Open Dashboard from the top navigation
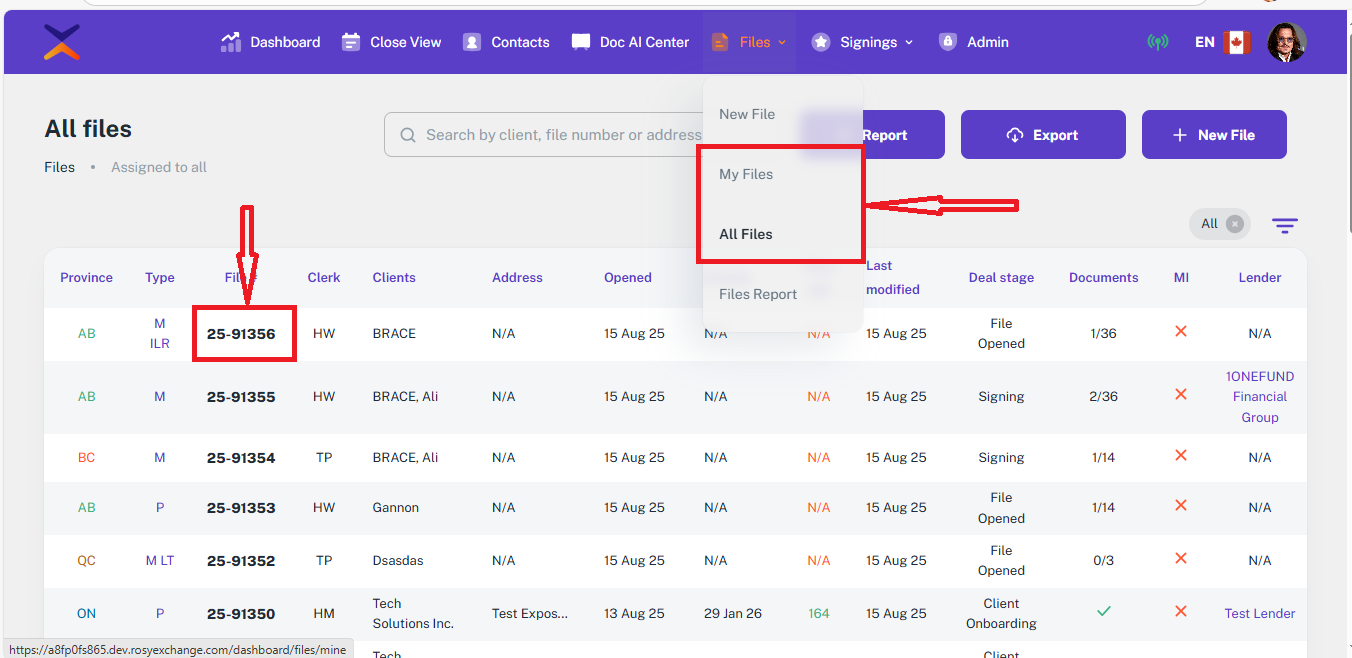Viewport: 1352px width, 658px height. tap(271, 42)
